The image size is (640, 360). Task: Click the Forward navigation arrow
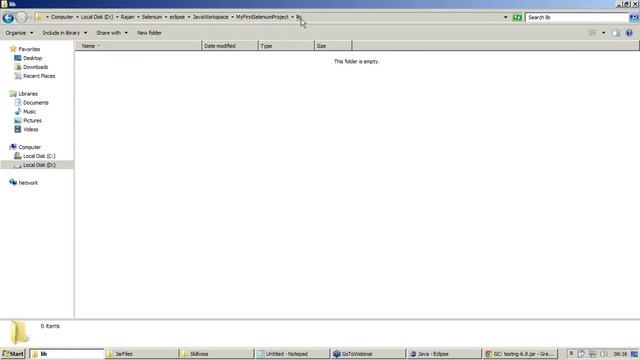21,18
